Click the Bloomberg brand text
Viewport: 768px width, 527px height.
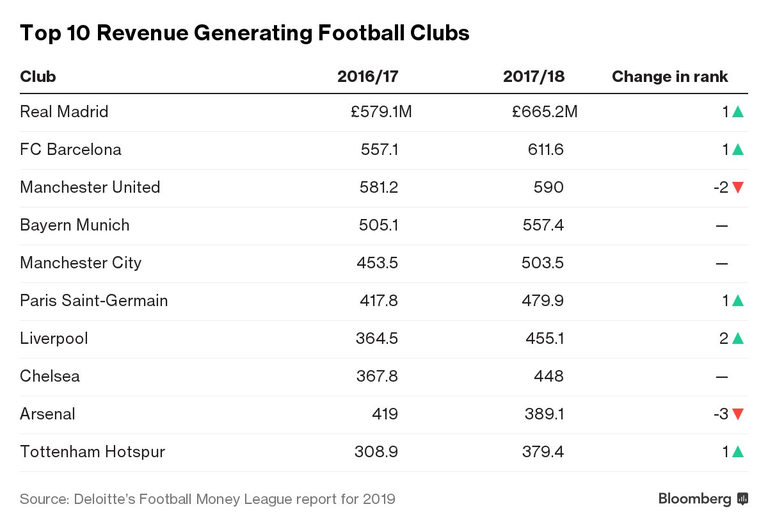[x=694, y=499]
